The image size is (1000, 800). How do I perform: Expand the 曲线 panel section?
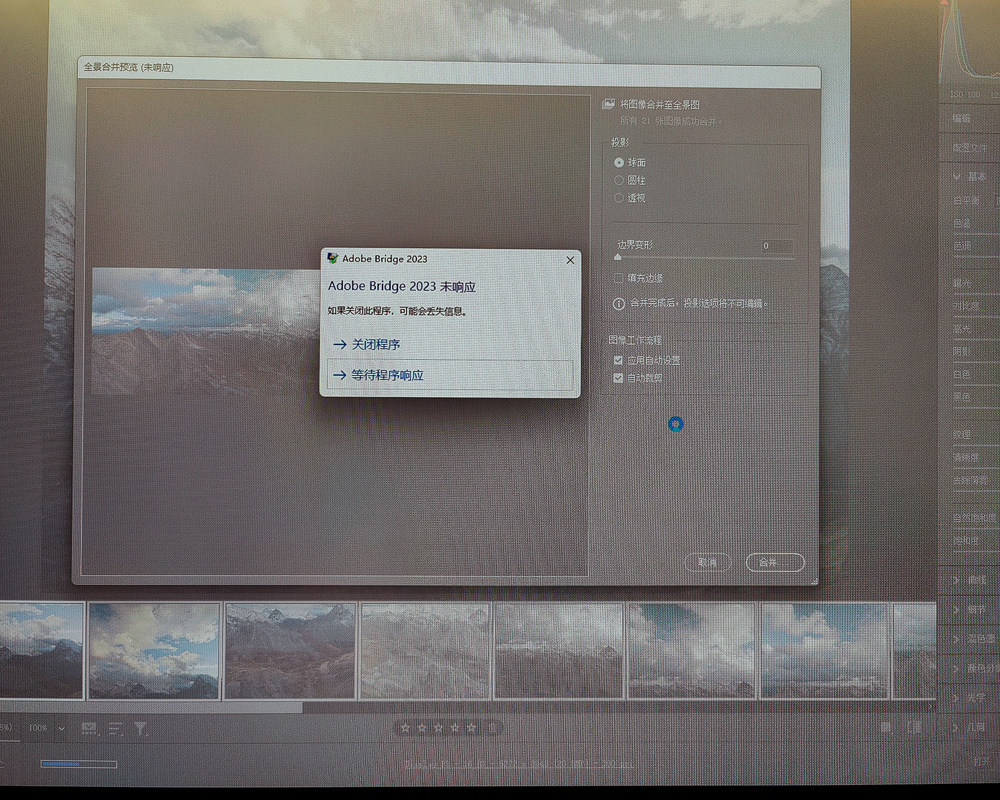tap(957, 580)
